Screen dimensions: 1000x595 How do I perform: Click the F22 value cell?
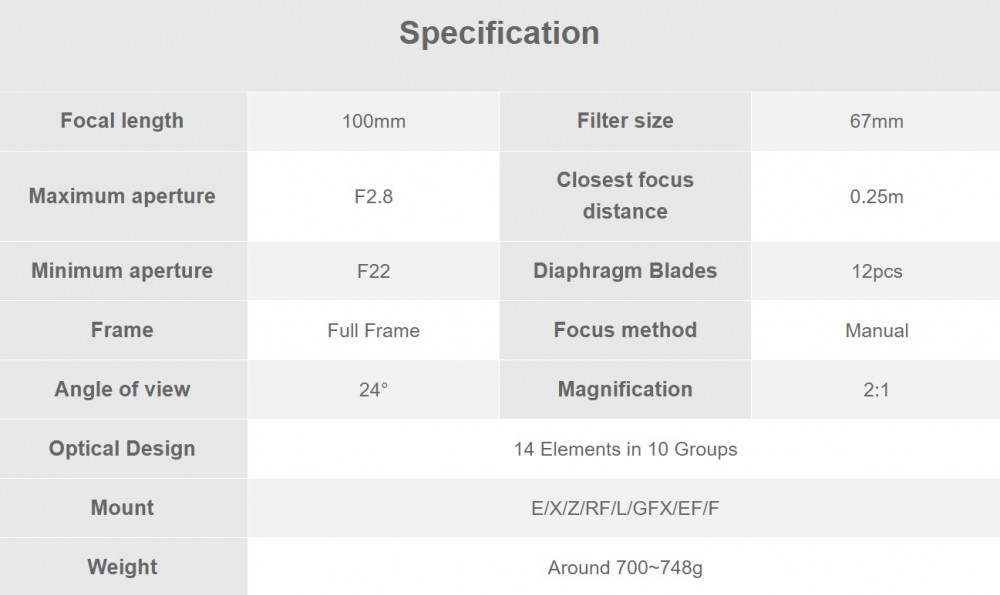point(374,271)
